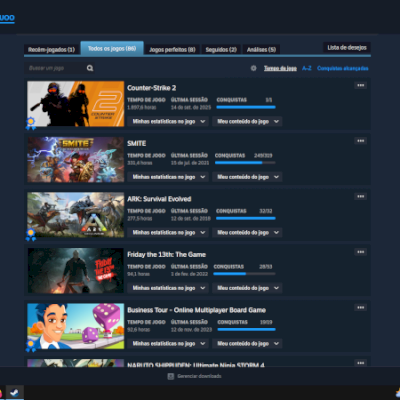Sort games A-Z
400x400 pixels.
click(x=307, y=68)
